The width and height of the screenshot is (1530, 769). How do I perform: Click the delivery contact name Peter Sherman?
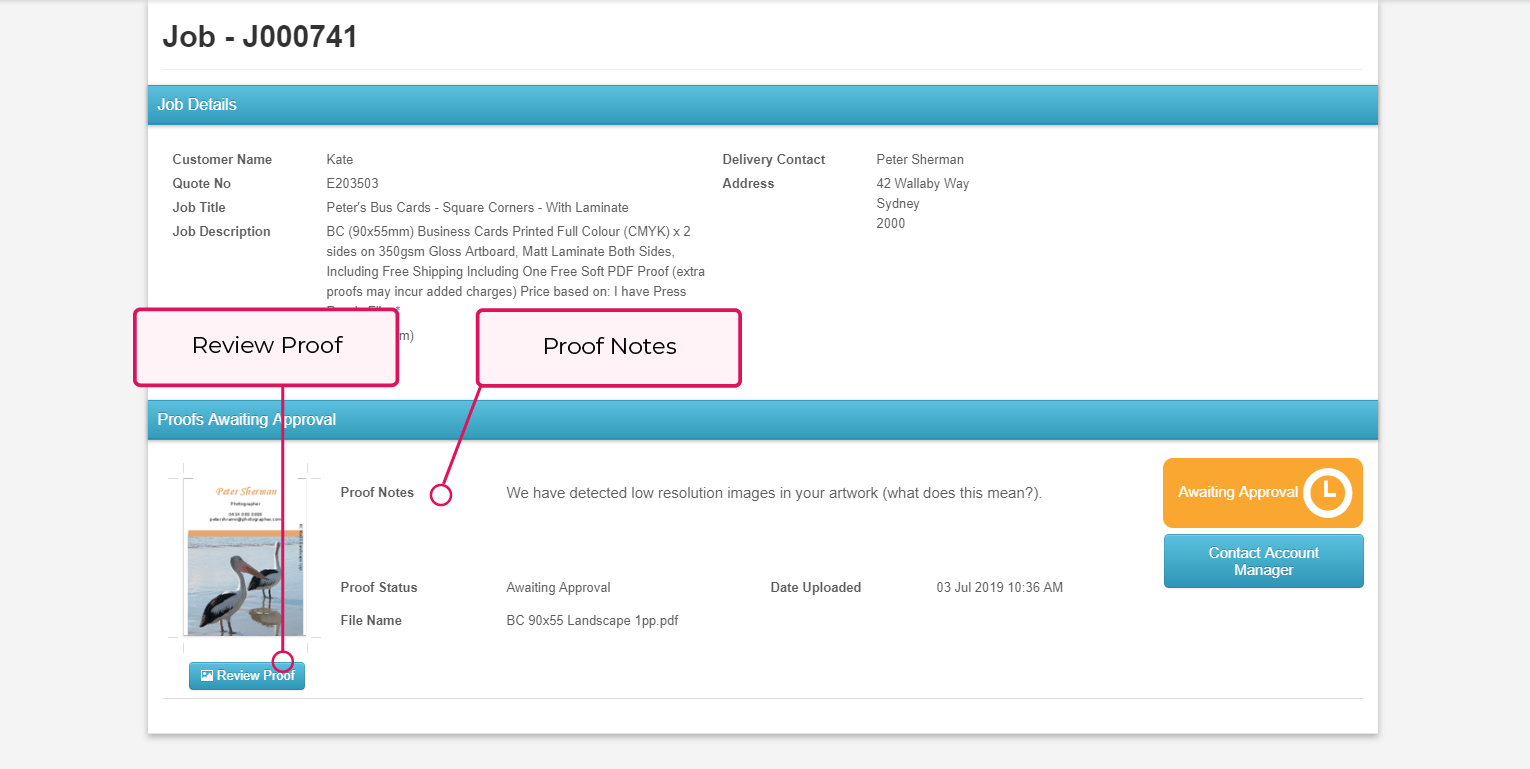(919, 160)
